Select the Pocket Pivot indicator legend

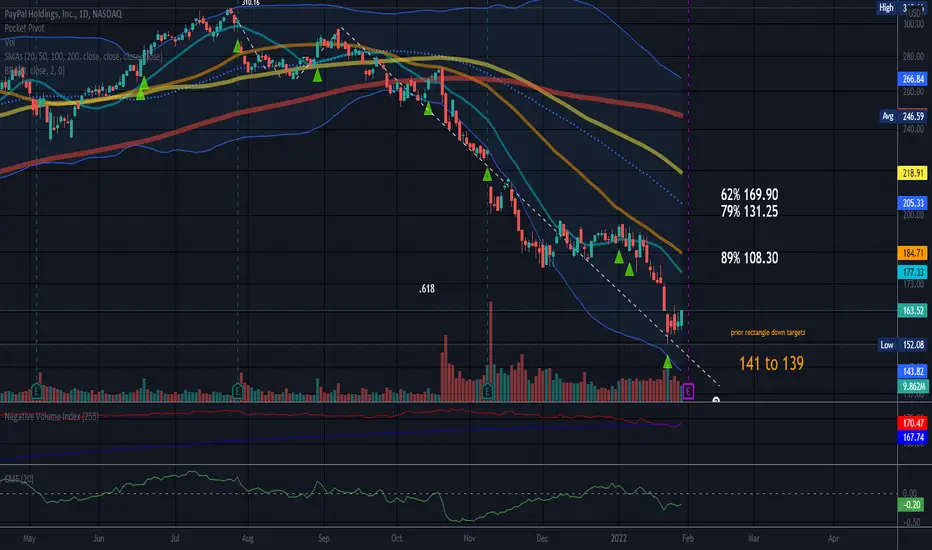(24, 28)
